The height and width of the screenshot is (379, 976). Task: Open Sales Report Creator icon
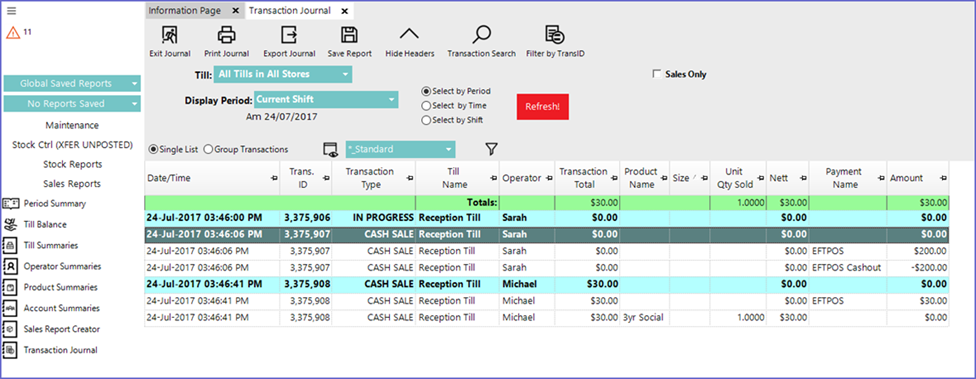[x=10, y=329]
